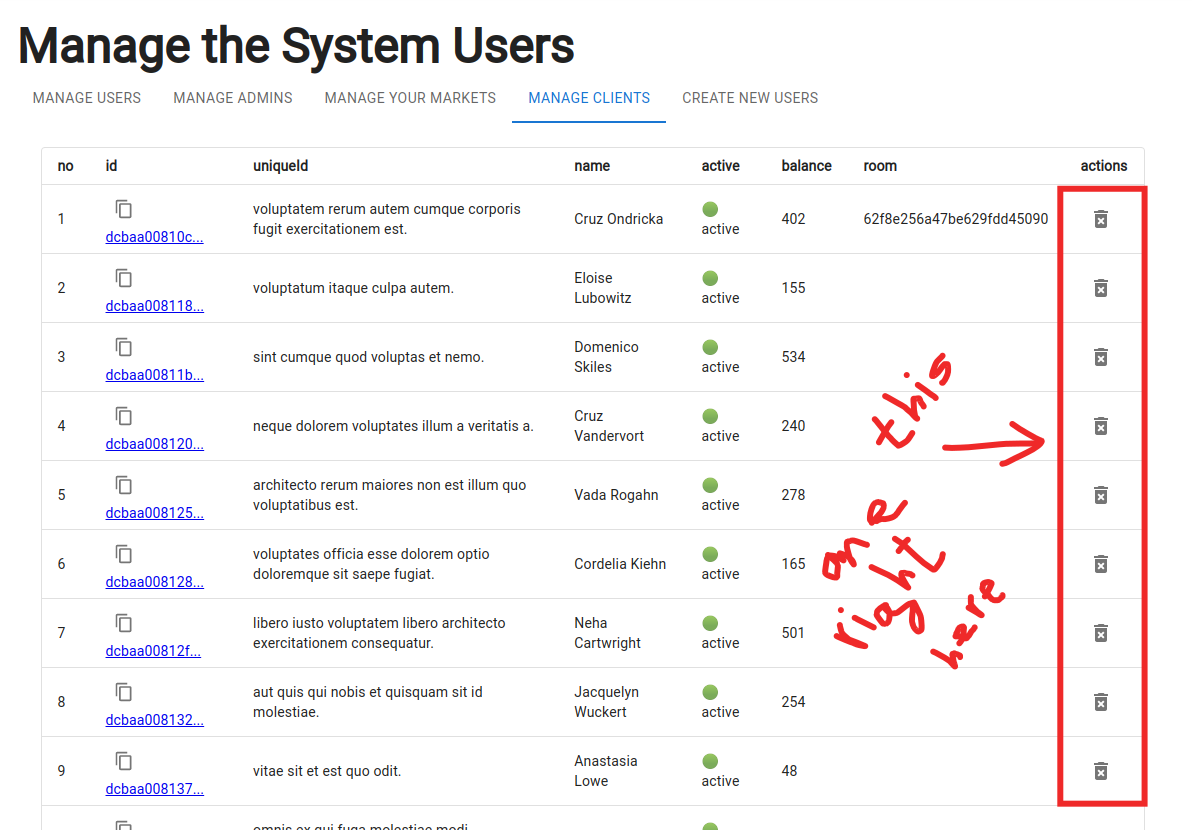Image resolution: width=1192 pixels, height=830 pixels.
Task: Click the Manage the System Users heading
Action: coord(296,46)
